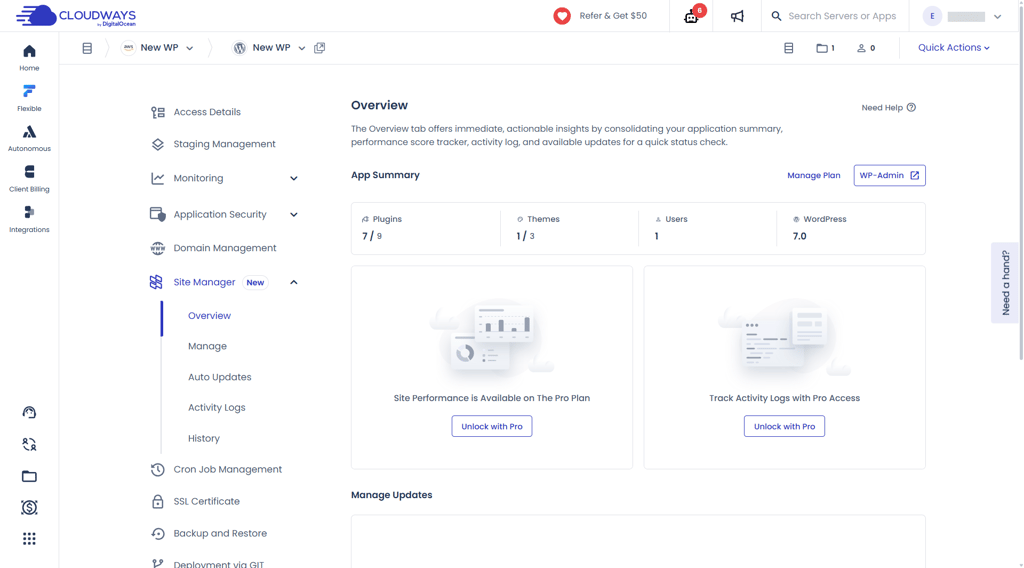Open the Autonomous section
Viewport: 1024px width, 568px height.
pyautogui.click(x=29, y=138)
